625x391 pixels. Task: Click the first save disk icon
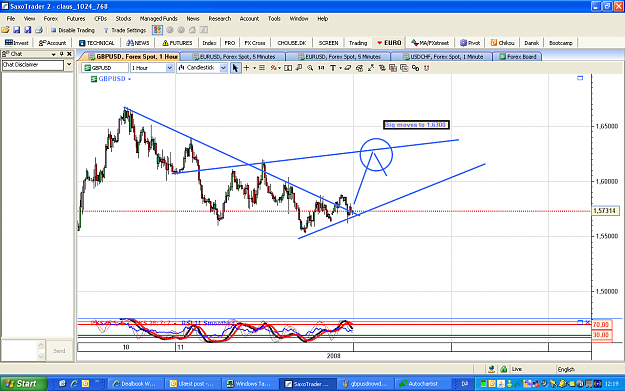point(16,30)
